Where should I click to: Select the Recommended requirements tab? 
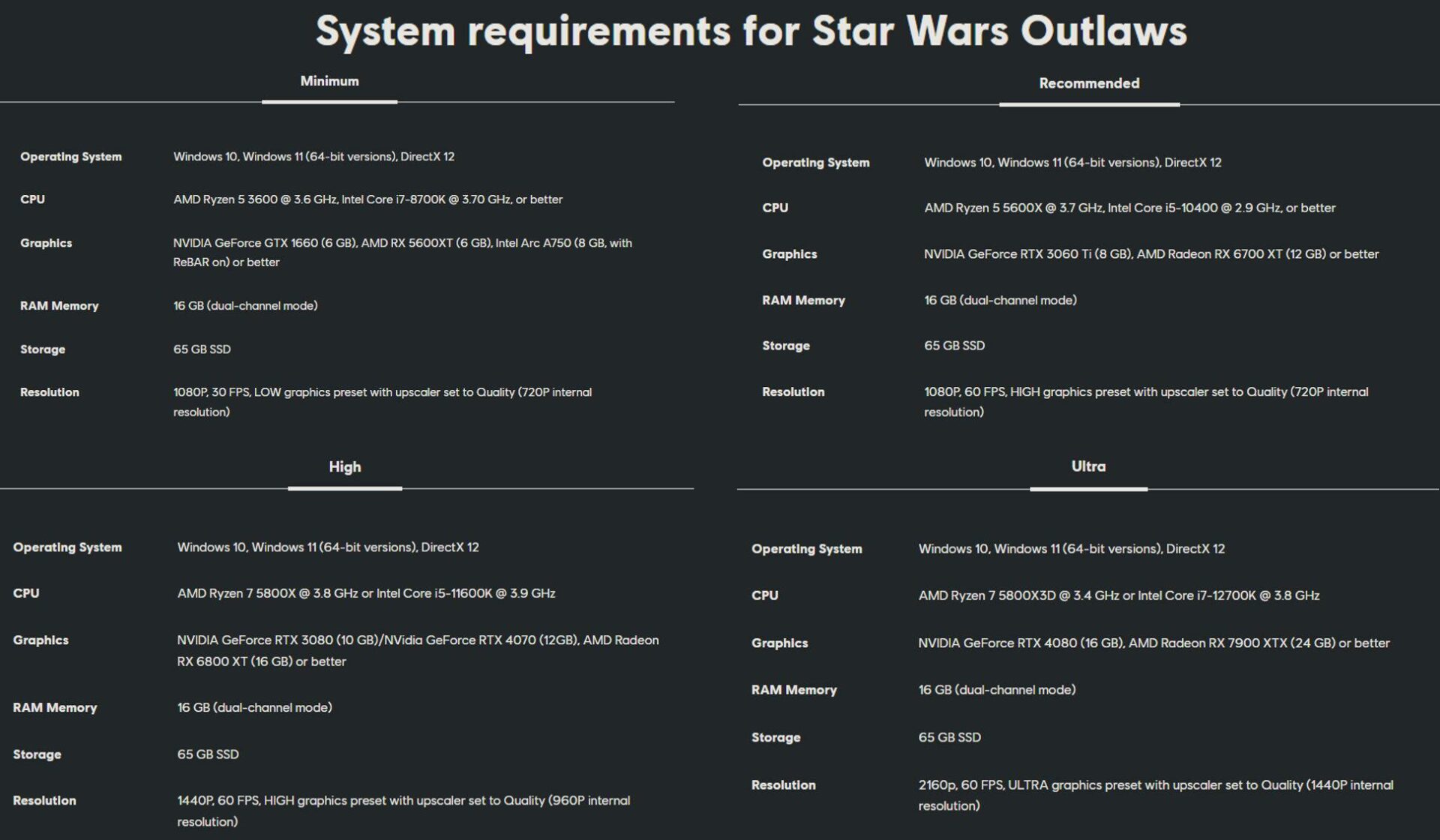click(x=1088, y=82)
